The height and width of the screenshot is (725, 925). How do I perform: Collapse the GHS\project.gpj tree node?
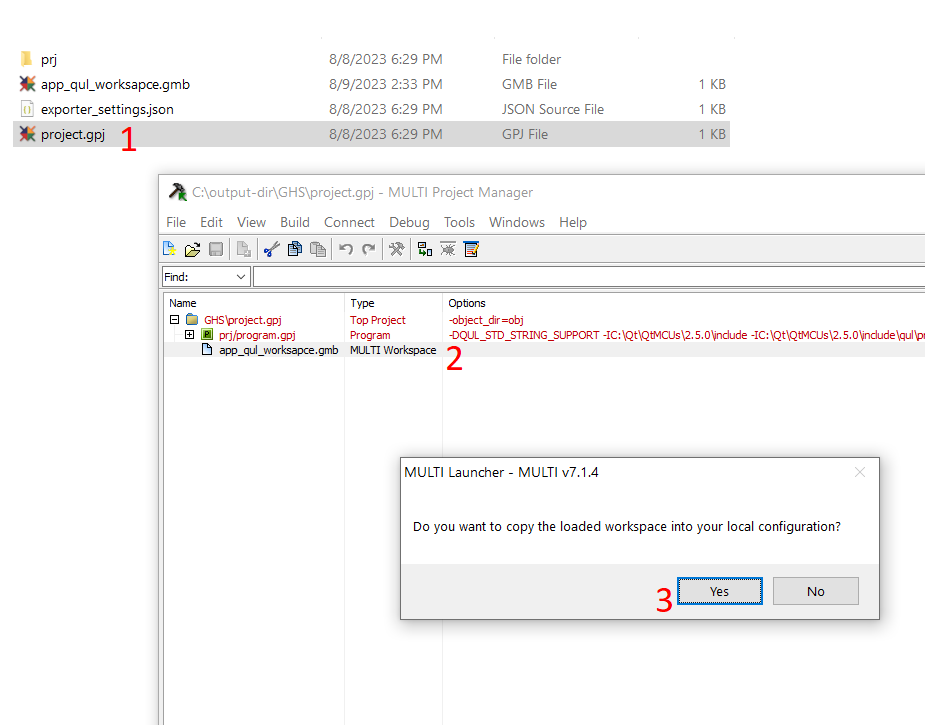[174, 319]
